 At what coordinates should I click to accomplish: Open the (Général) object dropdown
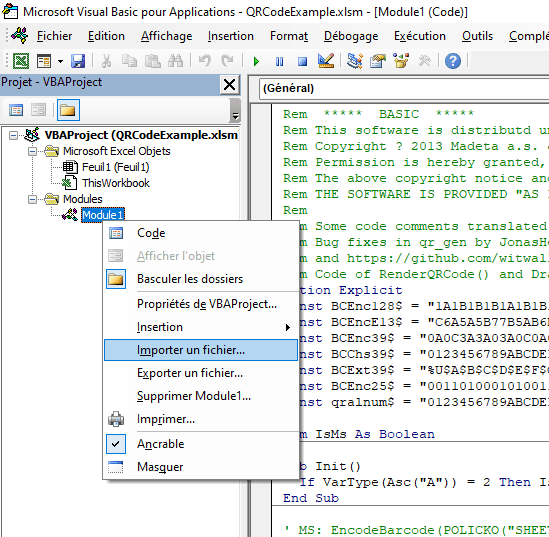pos(404,88)
